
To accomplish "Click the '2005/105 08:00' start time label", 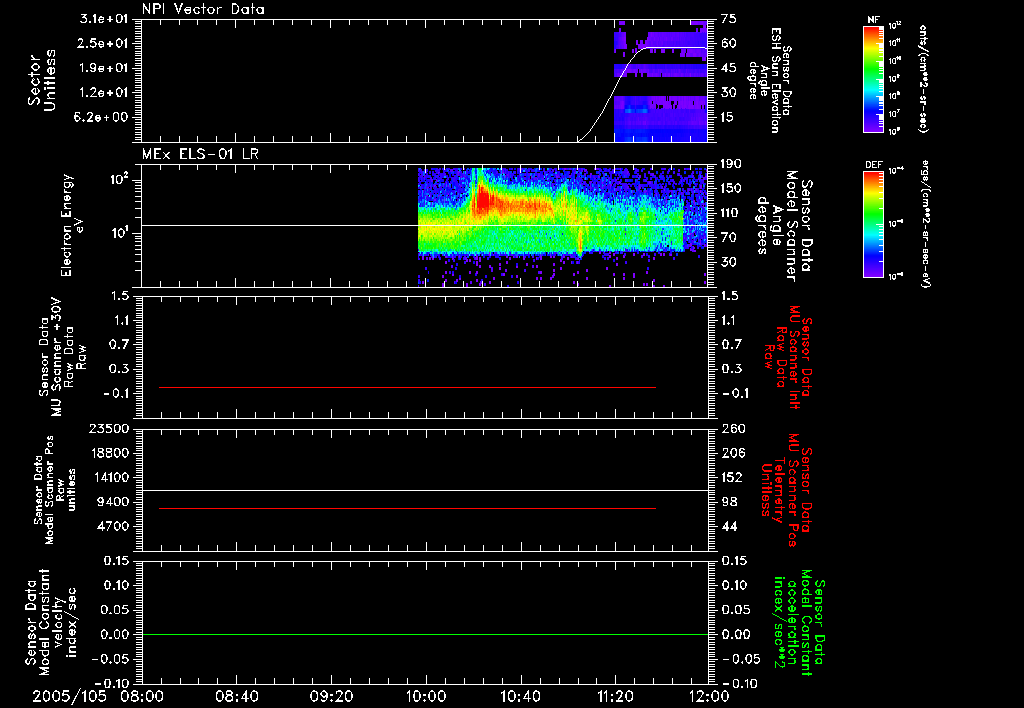I will click(99, 697).
